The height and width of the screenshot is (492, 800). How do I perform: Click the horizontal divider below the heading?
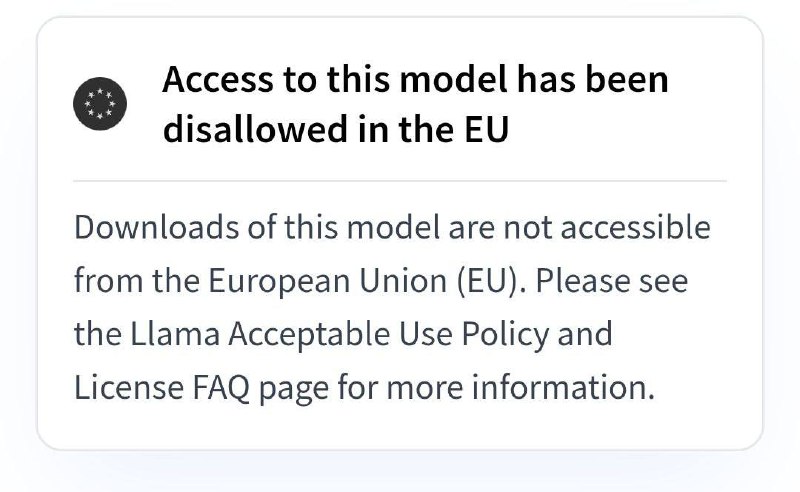tap(400, 181)
